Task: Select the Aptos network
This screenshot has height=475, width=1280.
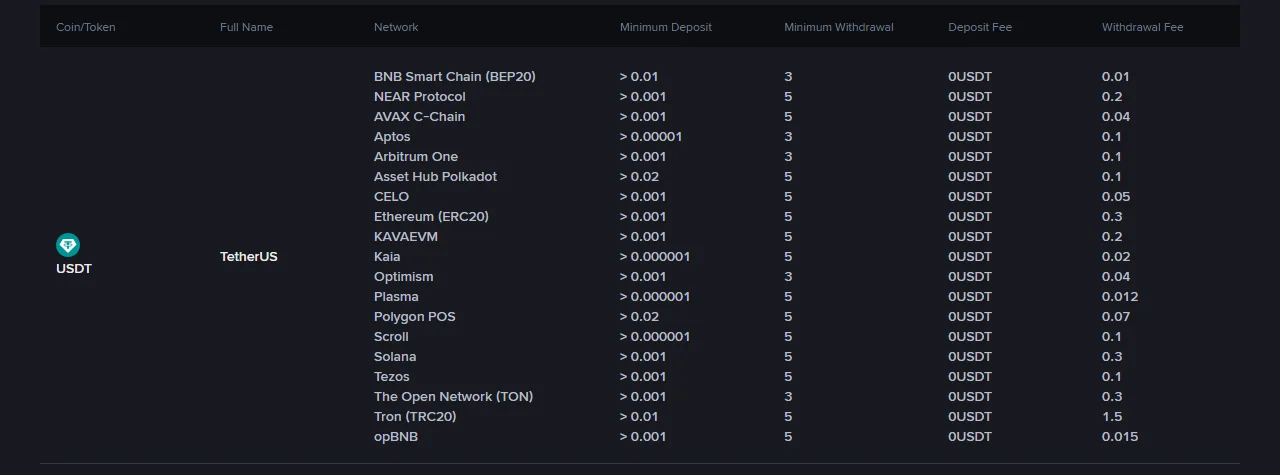Action: (392, 137)
